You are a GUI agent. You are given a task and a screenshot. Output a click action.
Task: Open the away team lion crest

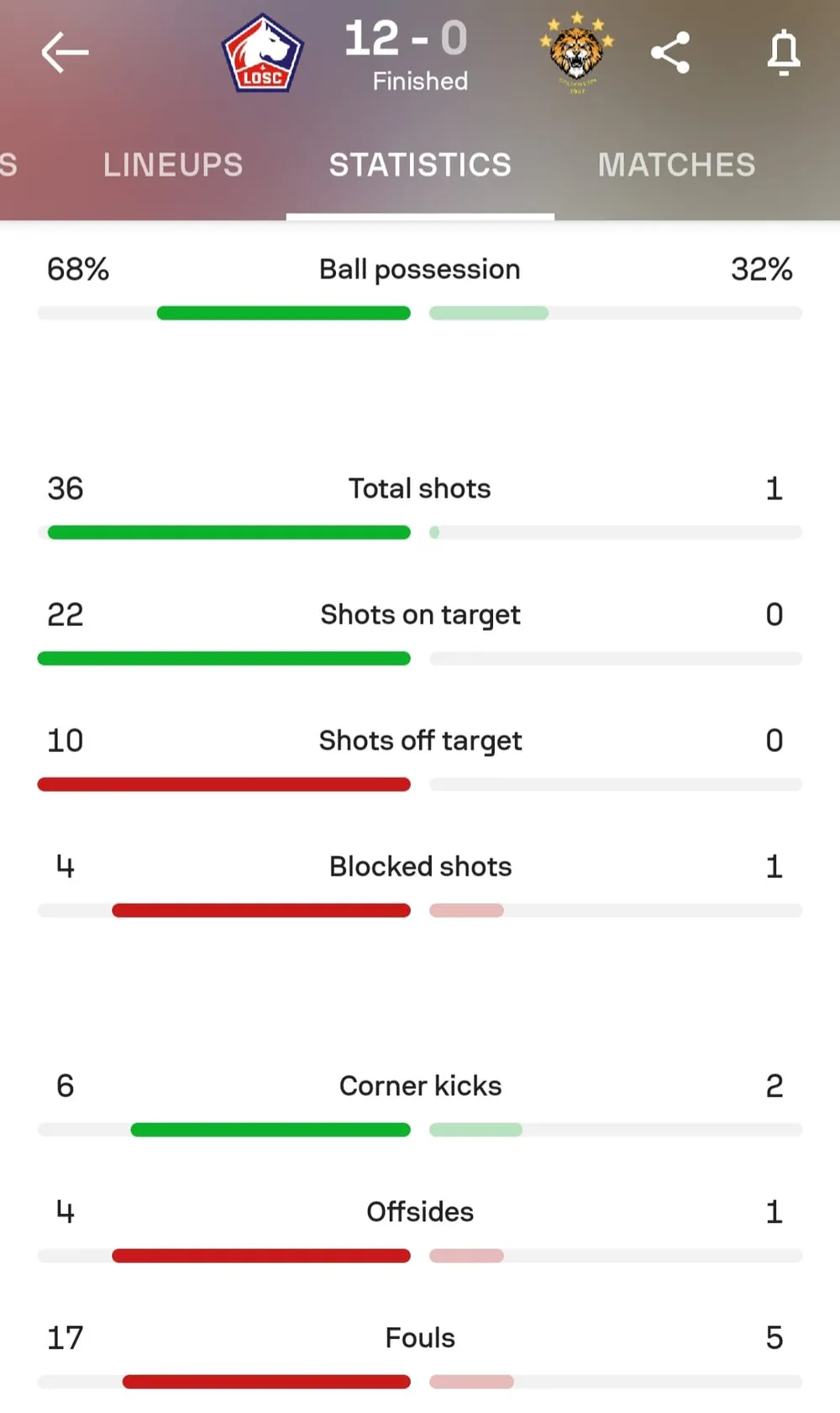[576, 53]
